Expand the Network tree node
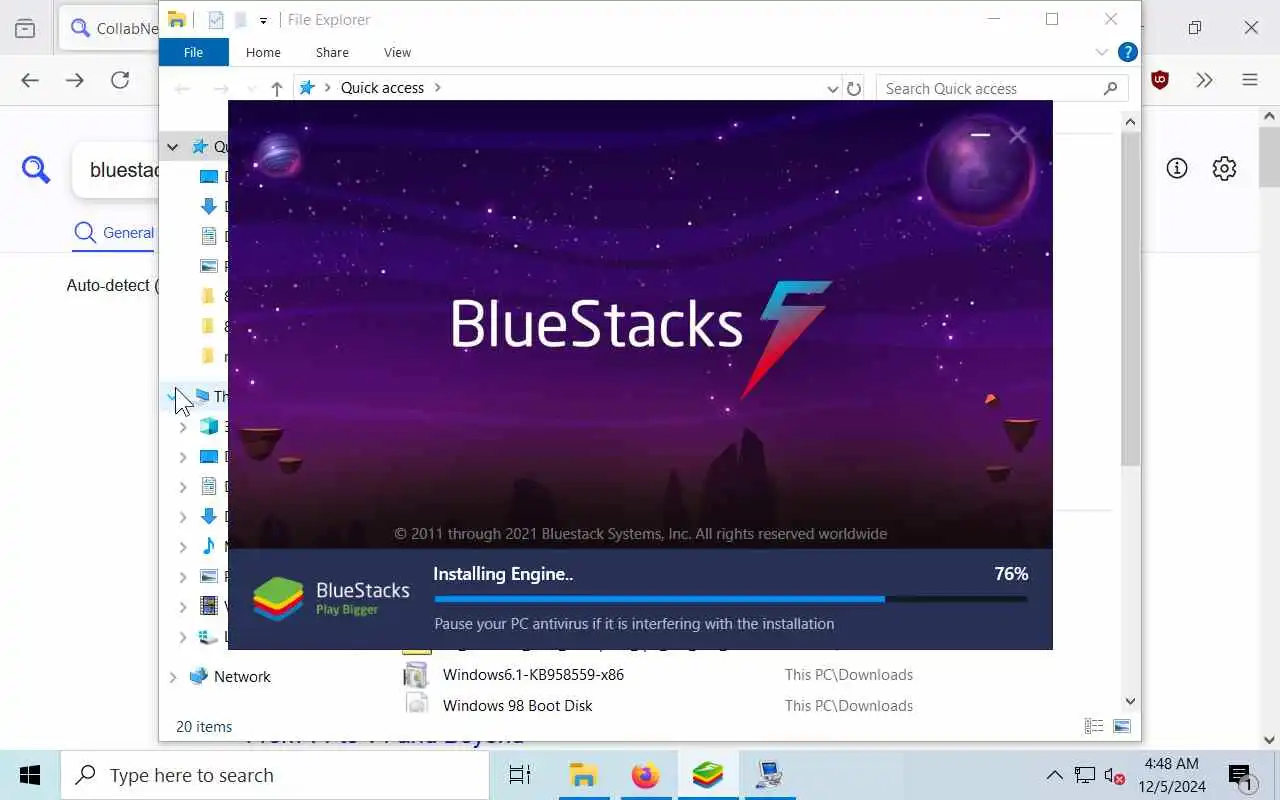The height and width of the screenshot is (800, 1280). pos(172,677)
